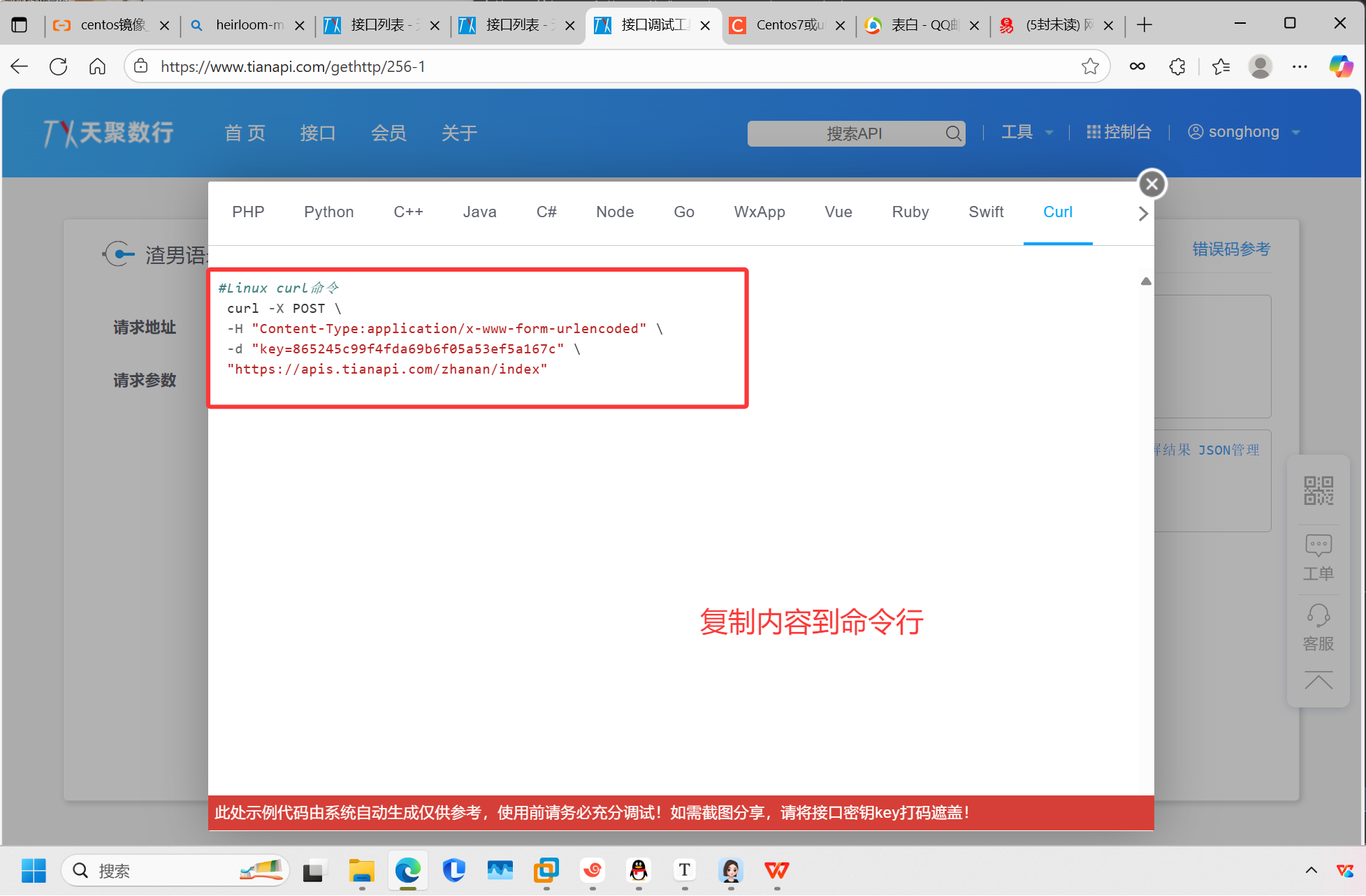The height and width of the screenshot is (896, 1366).
Task: Click the code panel scroll-up arrow
Action: (1146, 281)
